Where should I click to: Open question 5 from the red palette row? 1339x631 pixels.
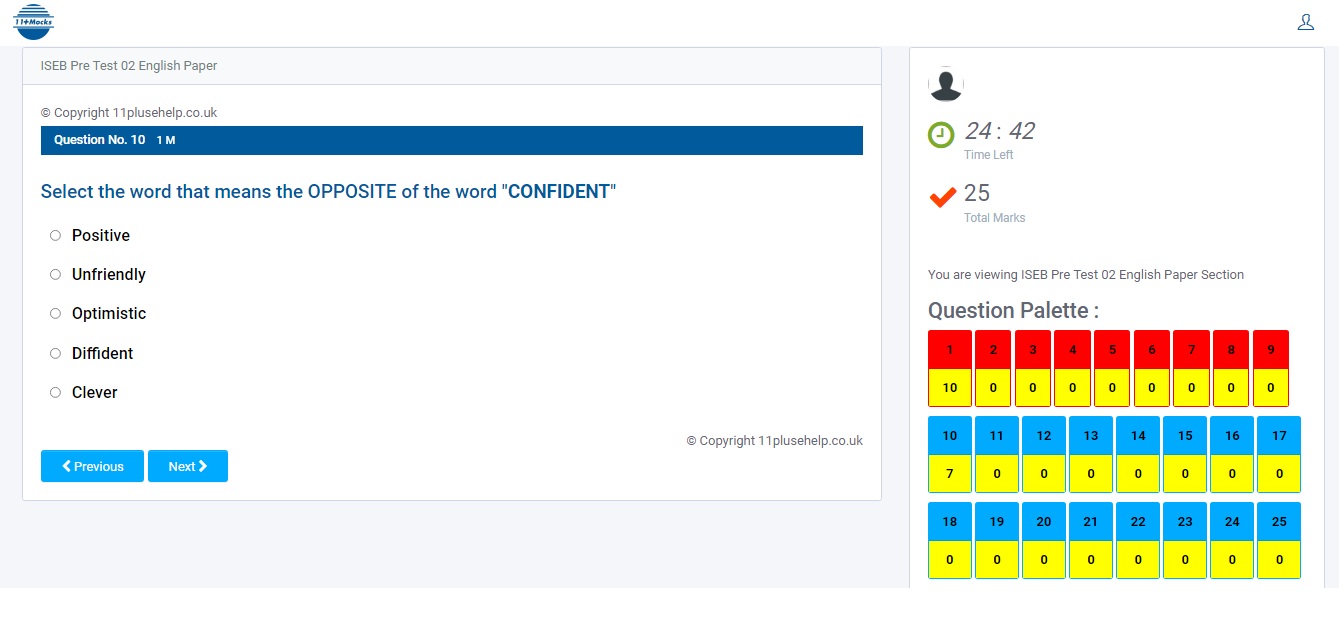[x=1112, y=350]
